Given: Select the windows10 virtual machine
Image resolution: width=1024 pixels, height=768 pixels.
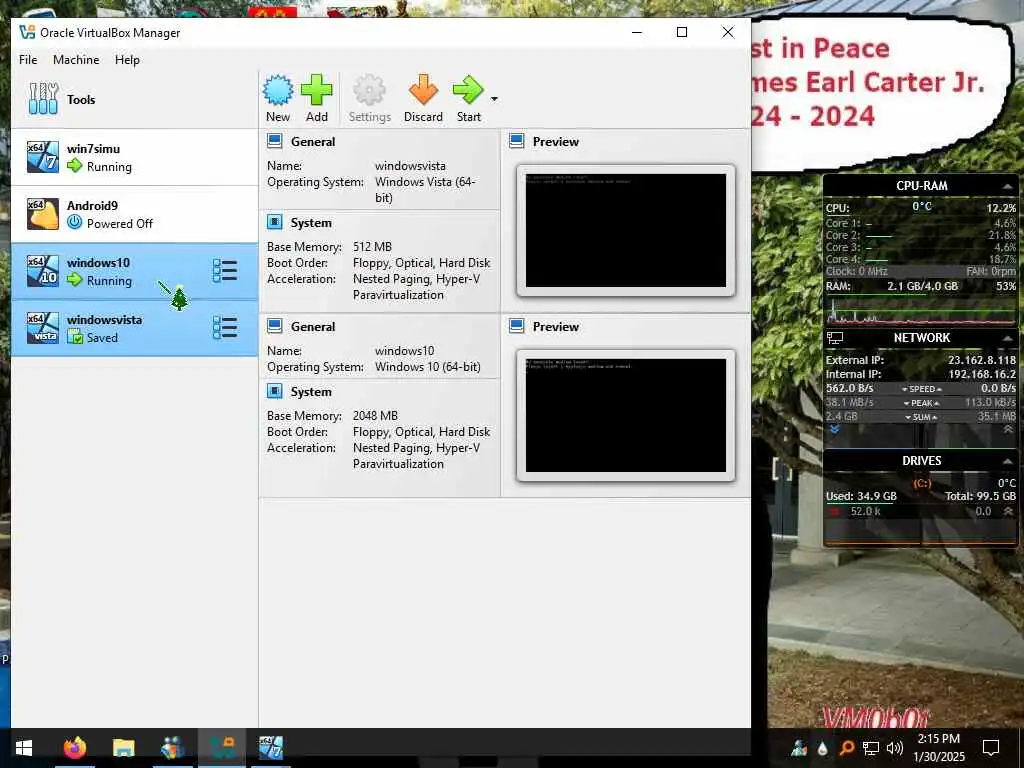Looking at the screenshot, I should (x=135, y=271).
